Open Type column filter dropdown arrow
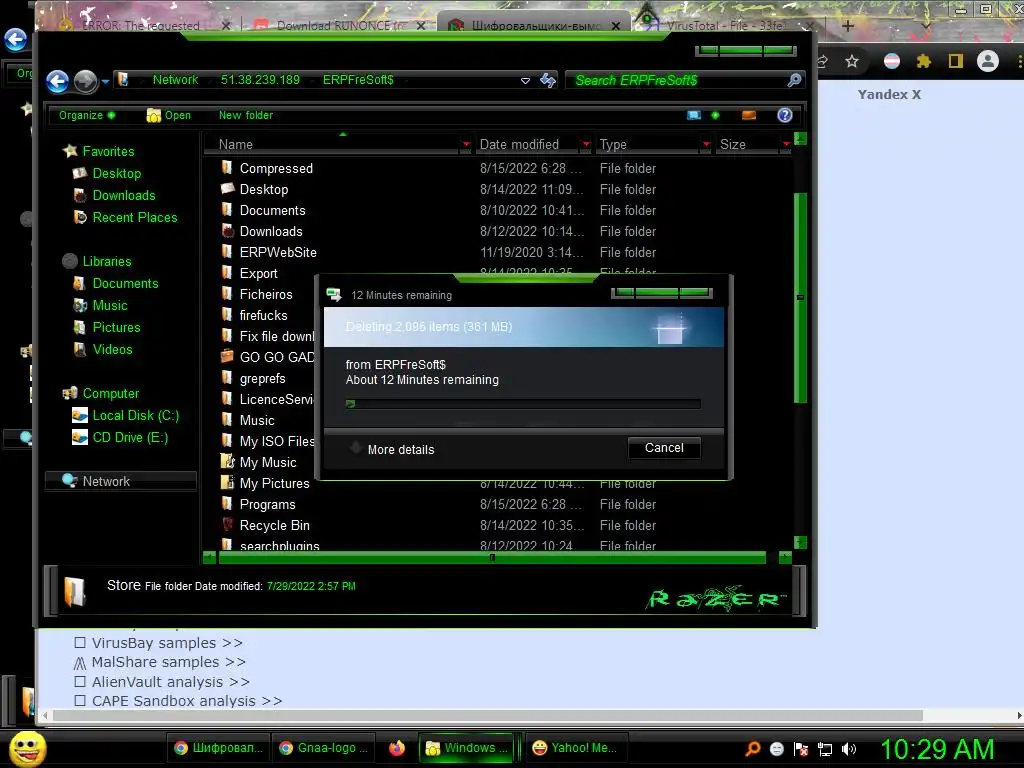Image resolution: width=1024 pixels, height=768 pixels. coord(706,144)
